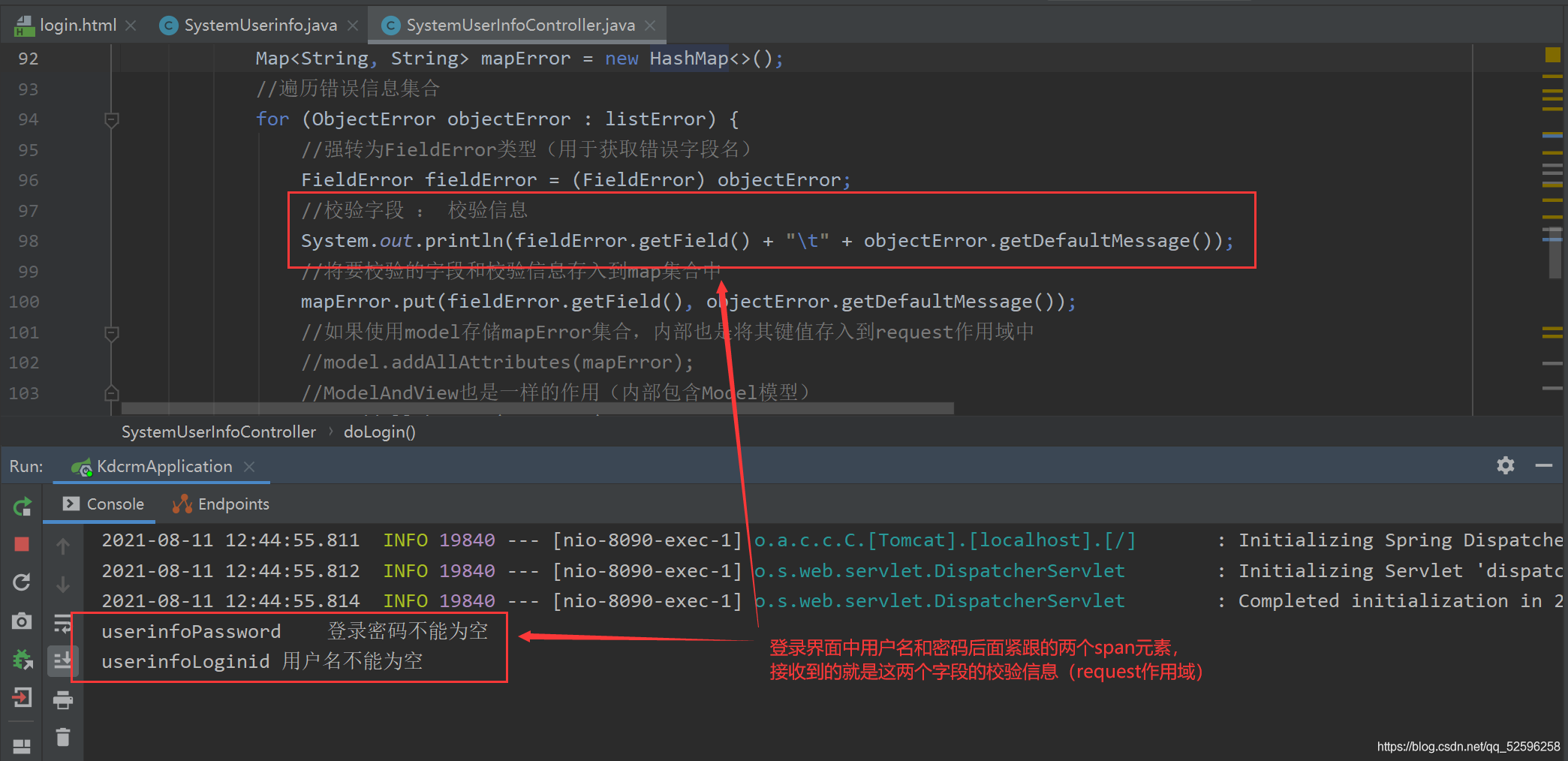Collapse the for loop fold at line 94
1568x761 pixels.
click(x=112, y=119)
